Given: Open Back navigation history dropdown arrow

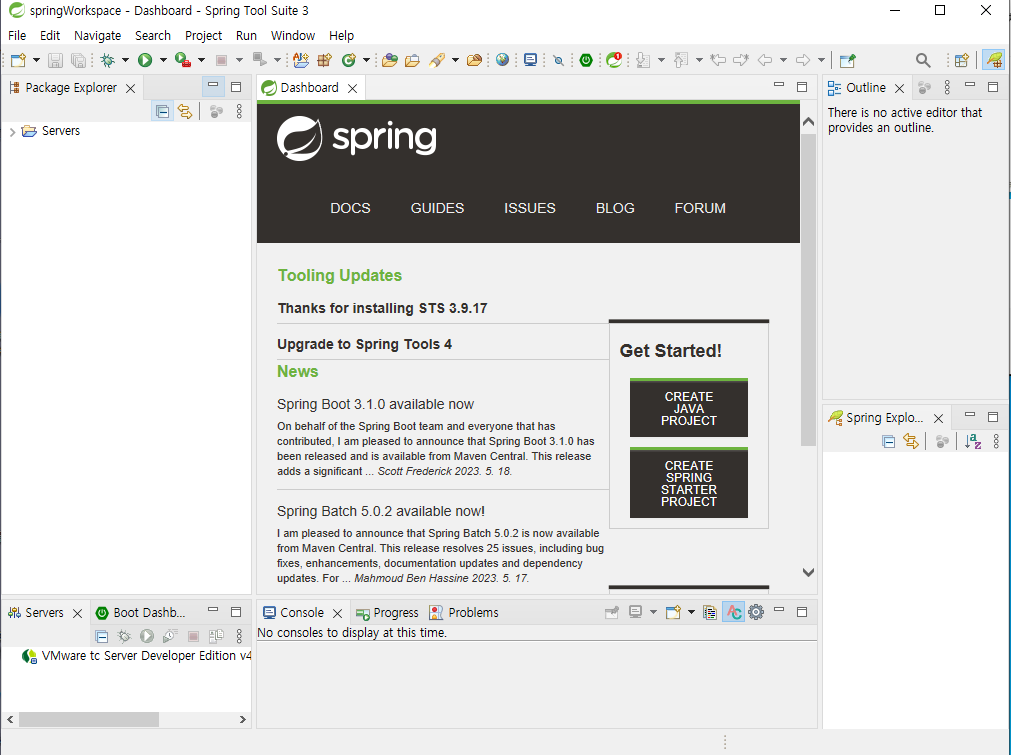Looking at the screenshot, I should click(x=783, y=60).
